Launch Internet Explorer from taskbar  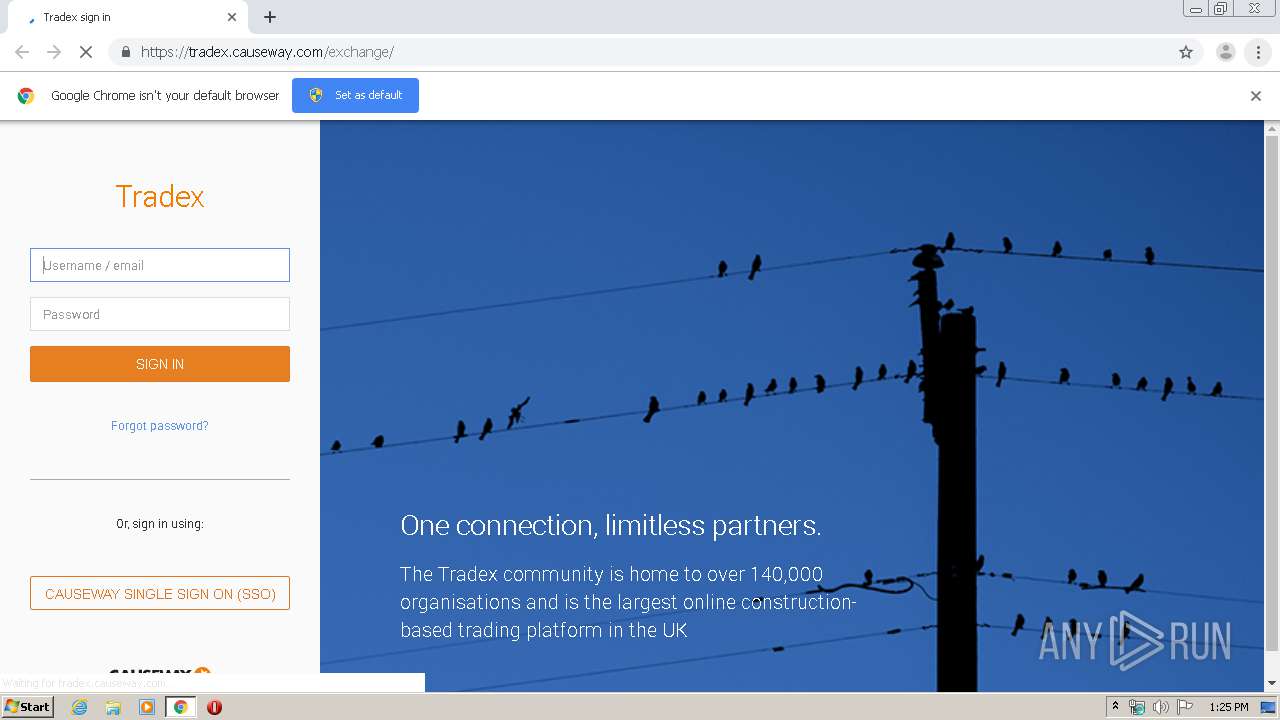80,707
